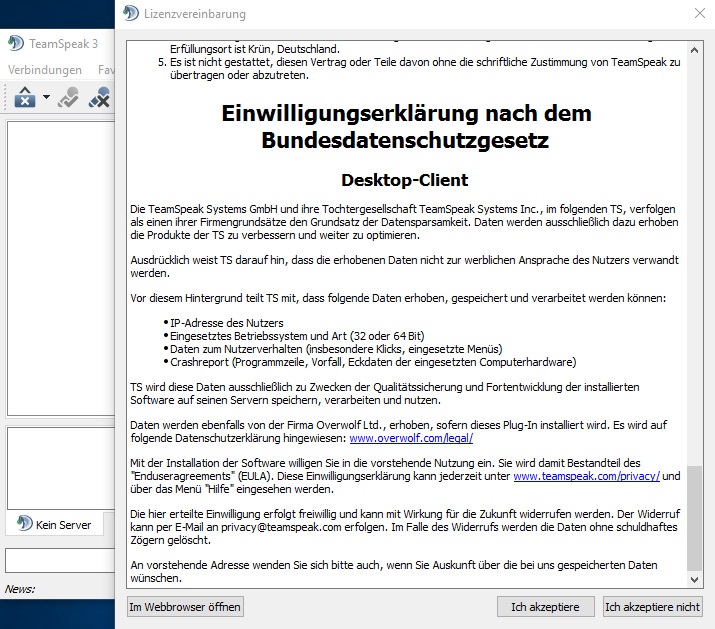Click the Desktop-Client heading in license text

click(x=404, y=181)
